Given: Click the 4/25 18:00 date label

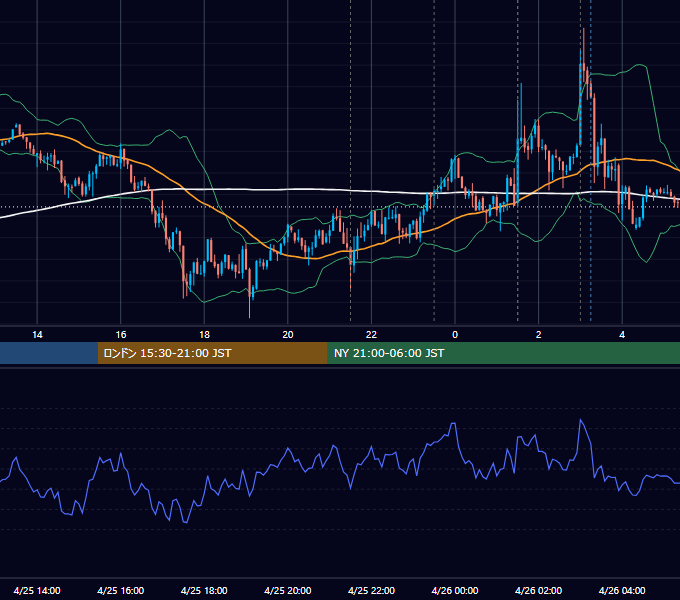Looking at the screenshot, I should (x=204, y=590).
